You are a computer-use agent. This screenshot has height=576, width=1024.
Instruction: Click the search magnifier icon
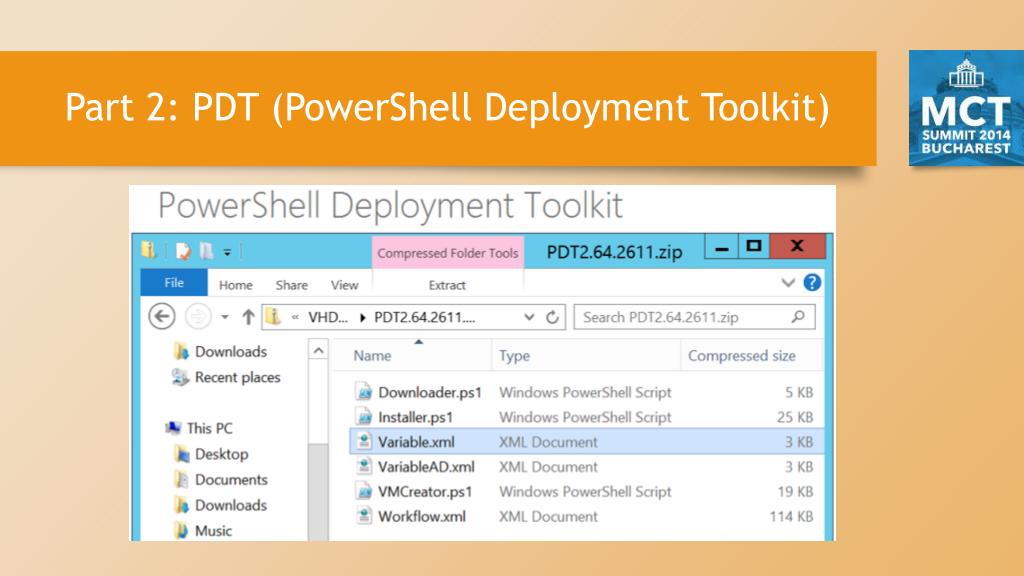[798, 317]
